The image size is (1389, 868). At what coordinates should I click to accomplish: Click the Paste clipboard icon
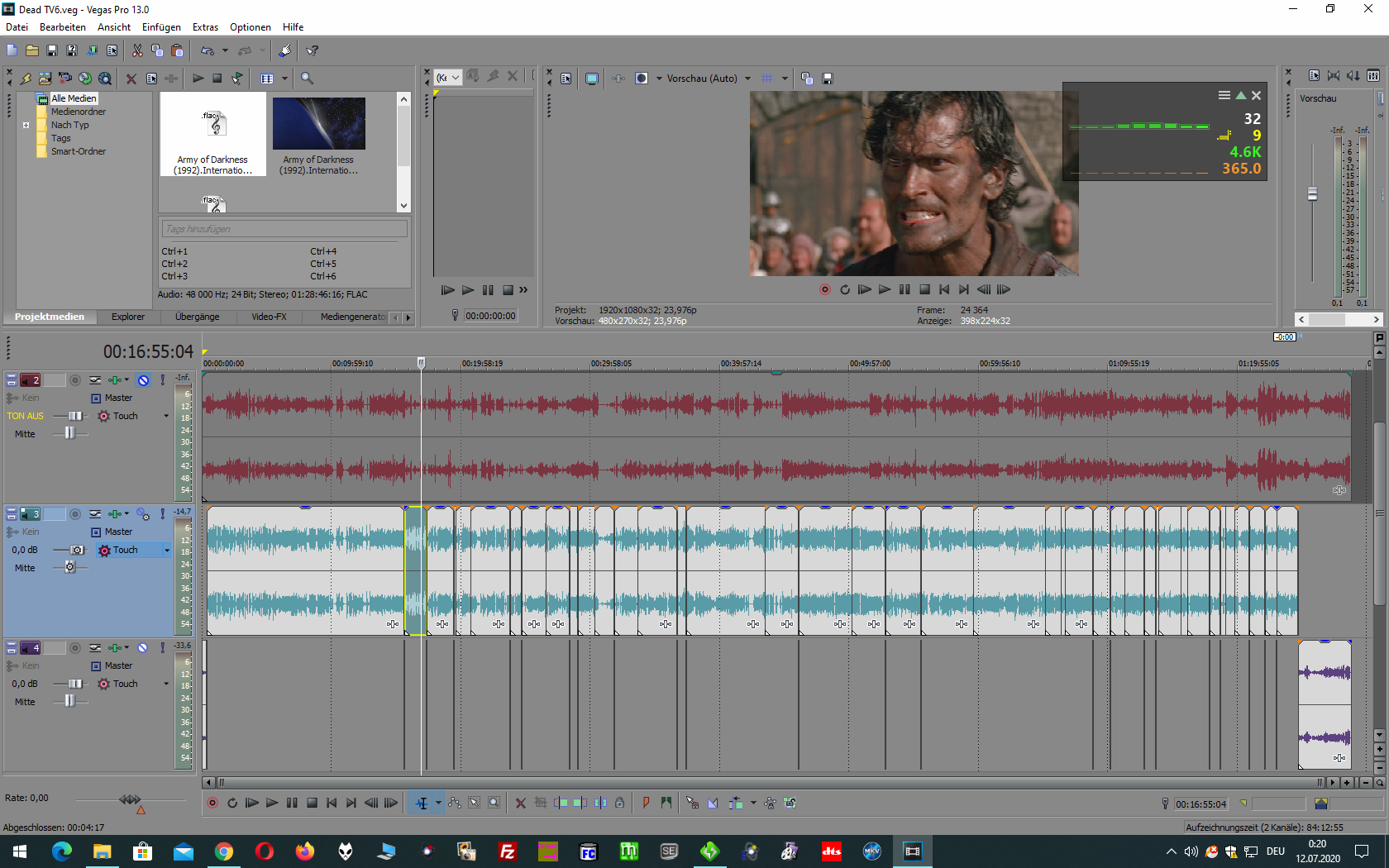pos(177,50)
